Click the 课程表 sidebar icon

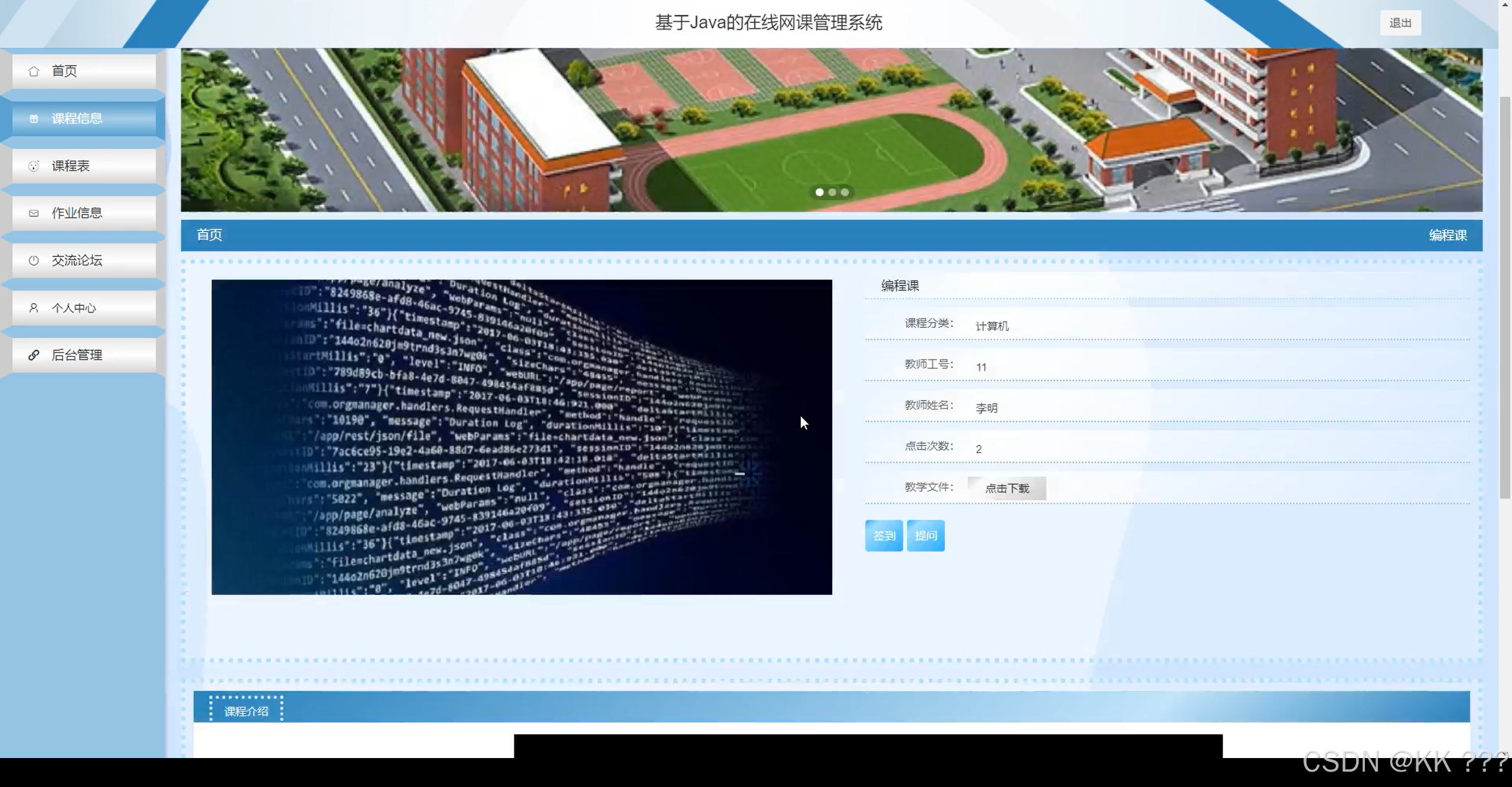coord(34,166)
